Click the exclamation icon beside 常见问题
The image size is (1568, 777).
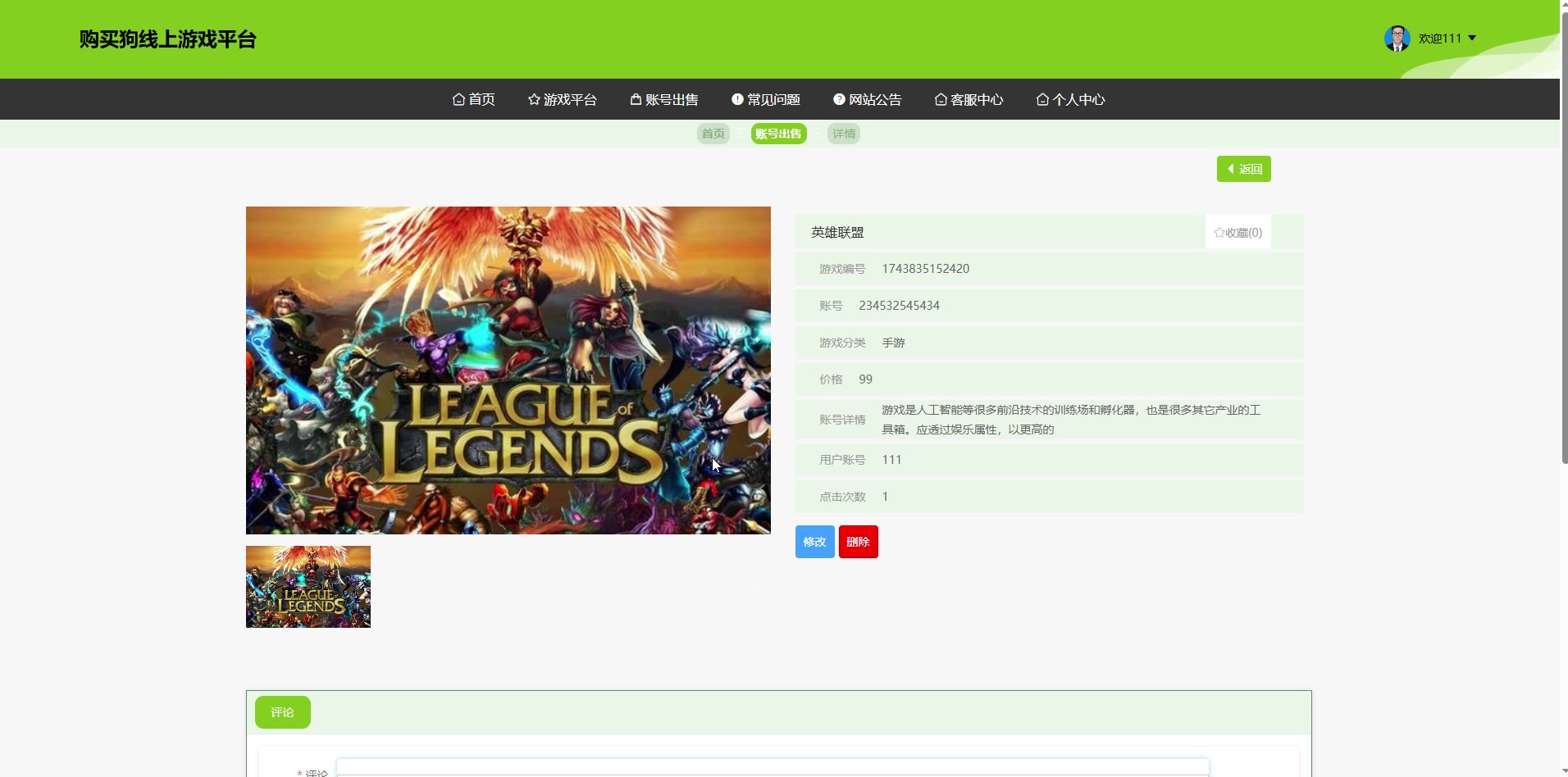[737, 99]
